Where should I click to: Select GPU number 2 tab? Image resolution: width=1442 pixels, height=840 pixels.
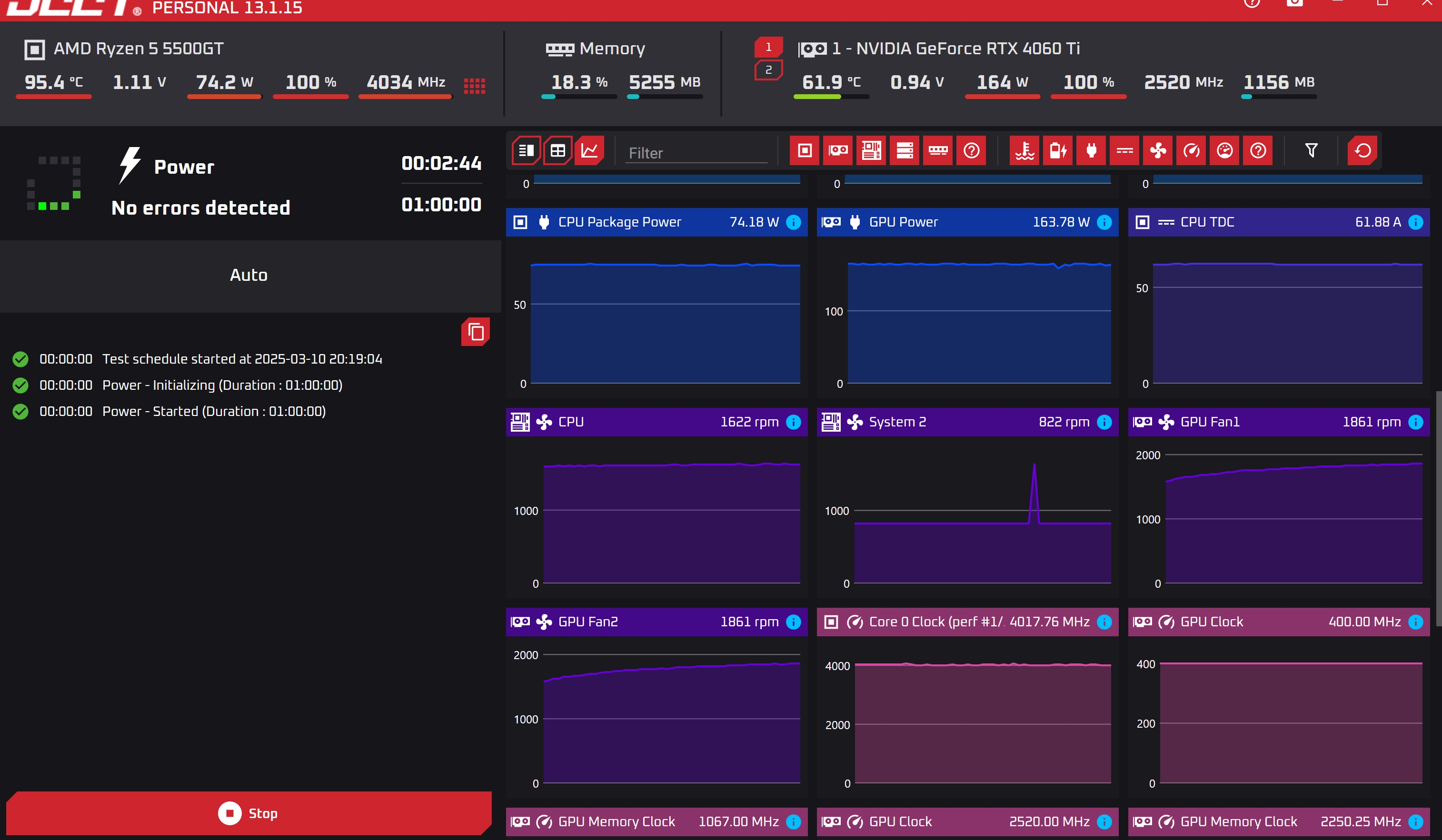(x=768, y=70)
